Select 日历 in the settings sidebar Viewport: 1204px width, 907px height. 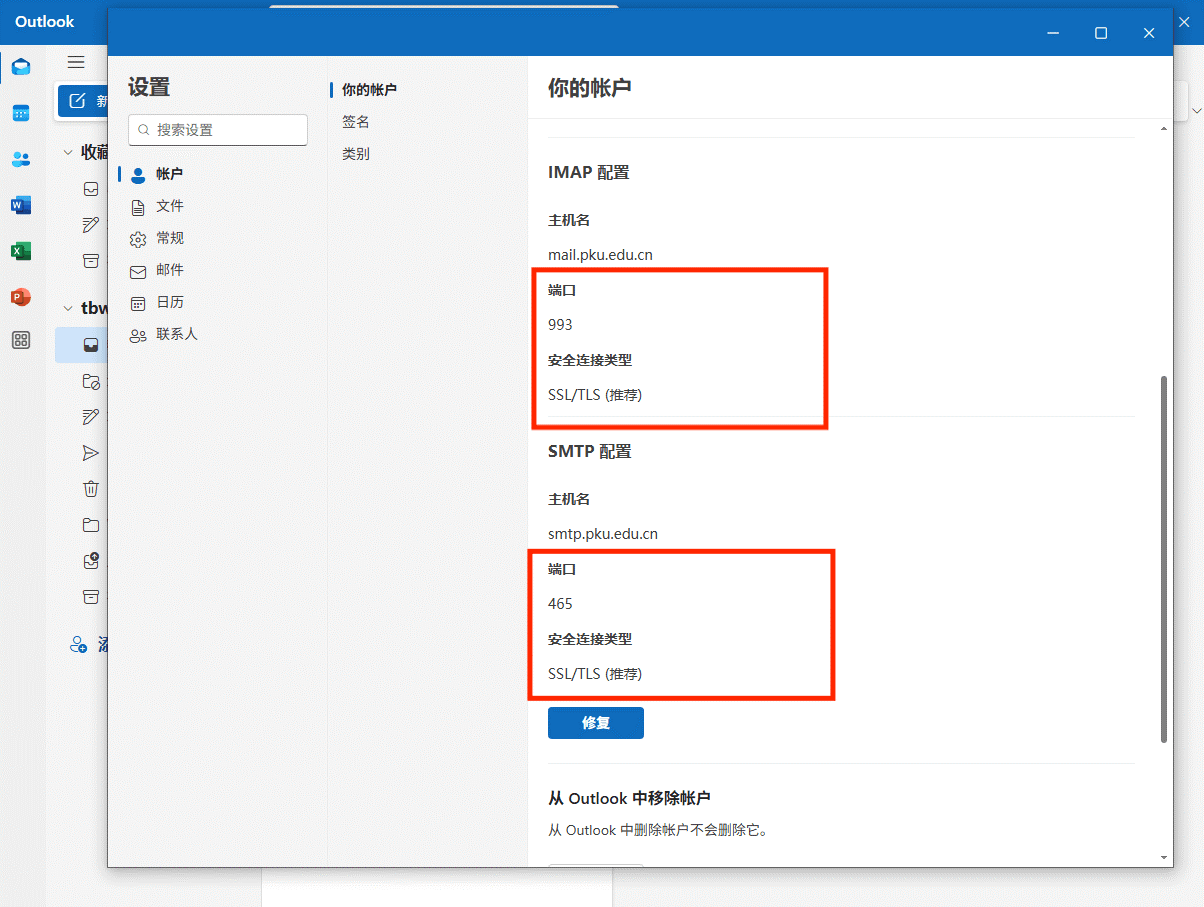pos(169,302)
